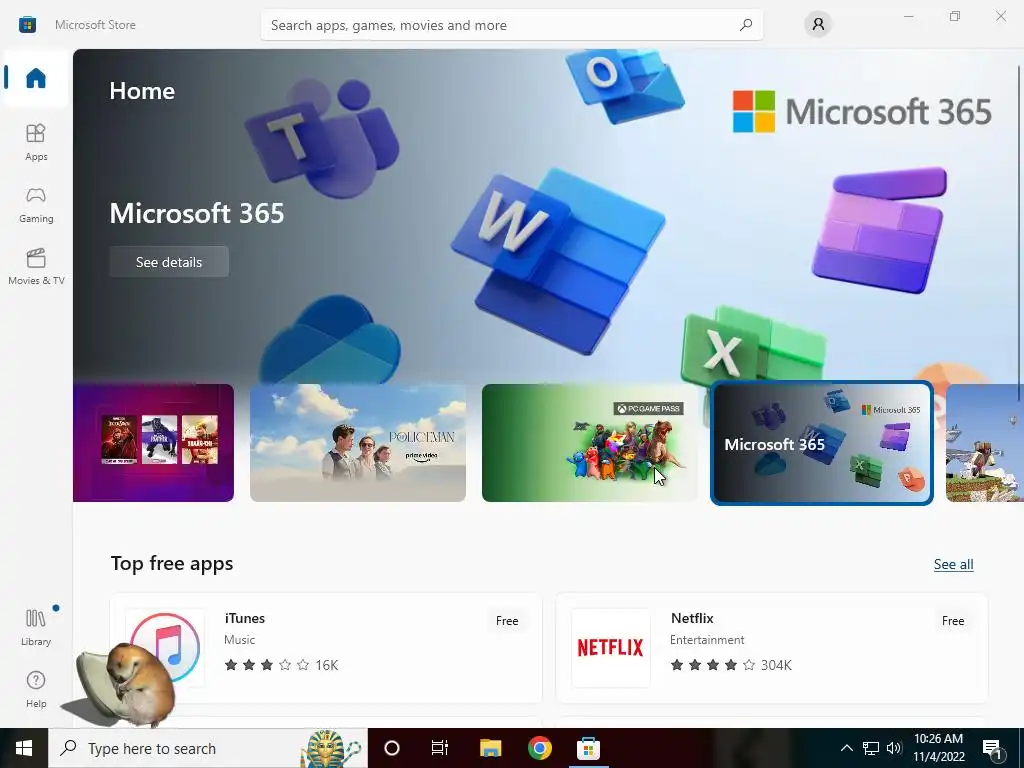
Task: Open the Netflix app card
Action: (x=772, y=648)
